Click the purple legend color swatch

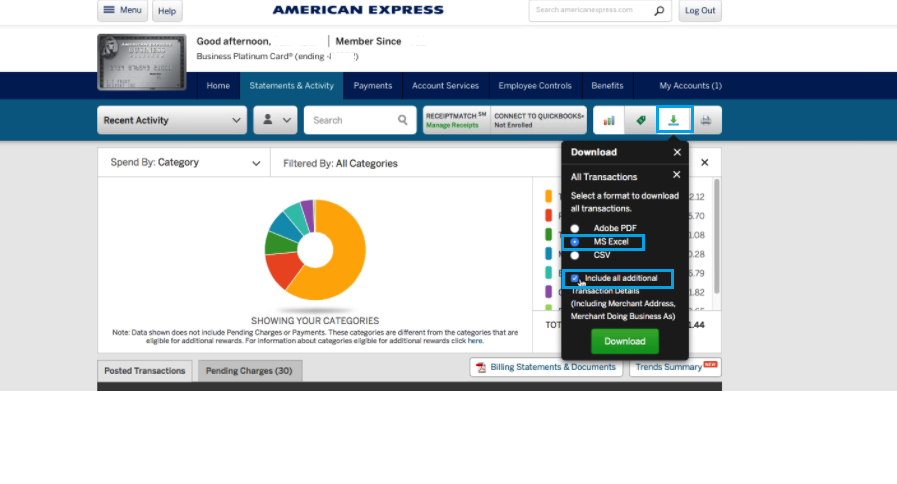[x=549, y=292]
